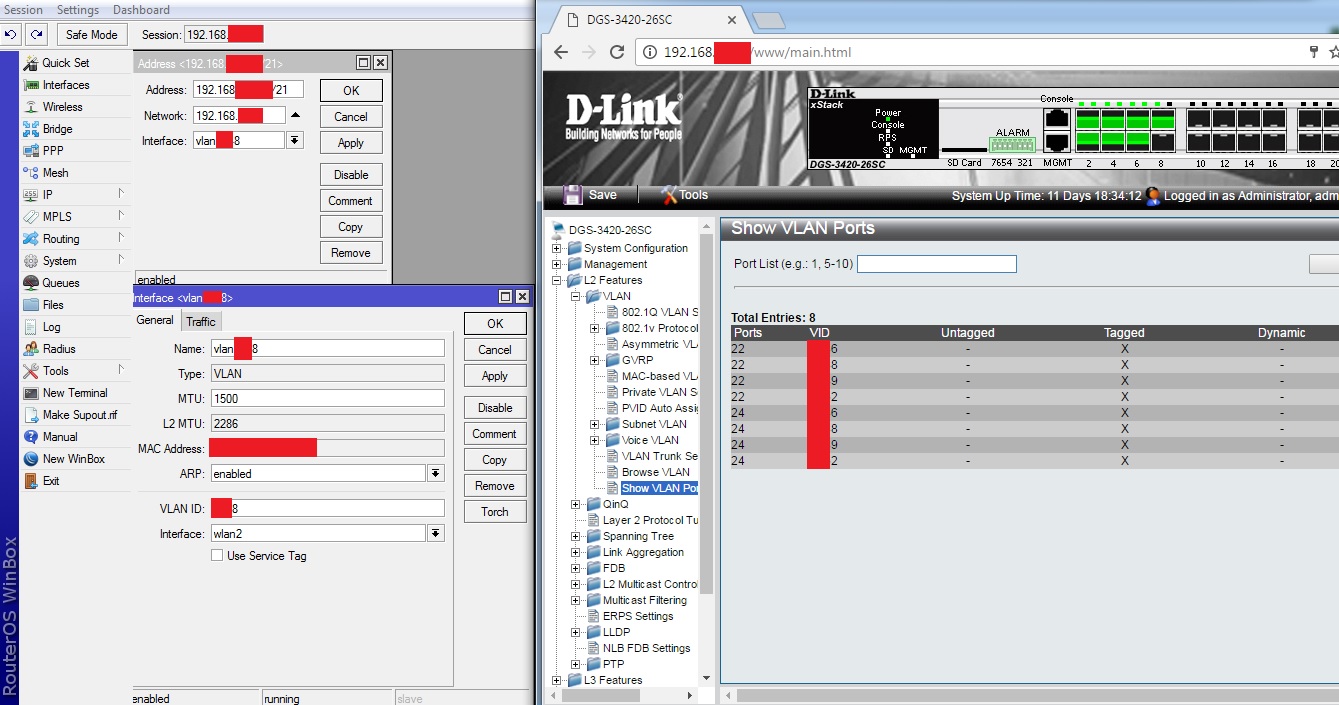Reload the browser page

tap(617, 52)
